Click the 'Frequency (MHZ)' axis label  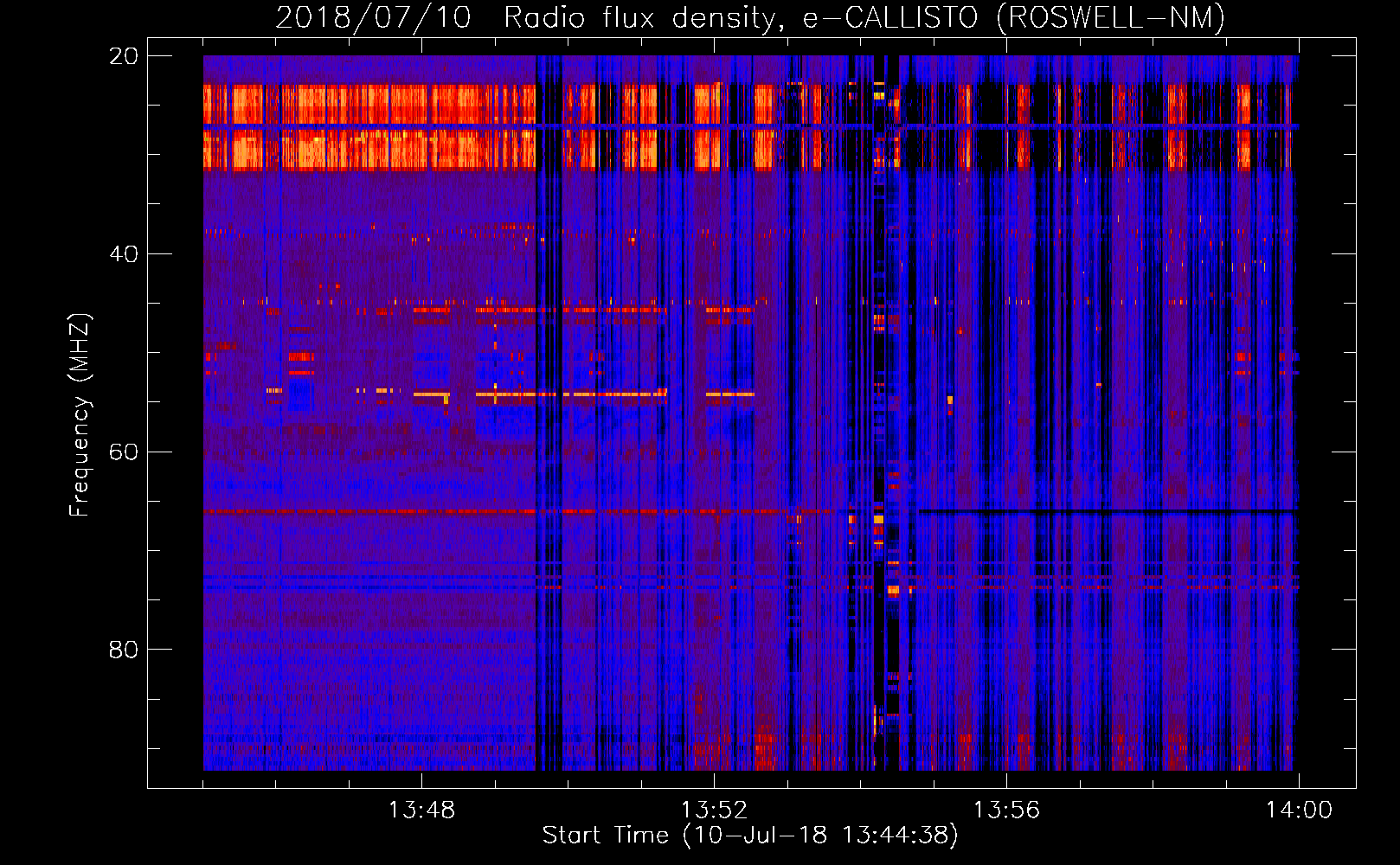pyautogui.click(x=80, y=415)
